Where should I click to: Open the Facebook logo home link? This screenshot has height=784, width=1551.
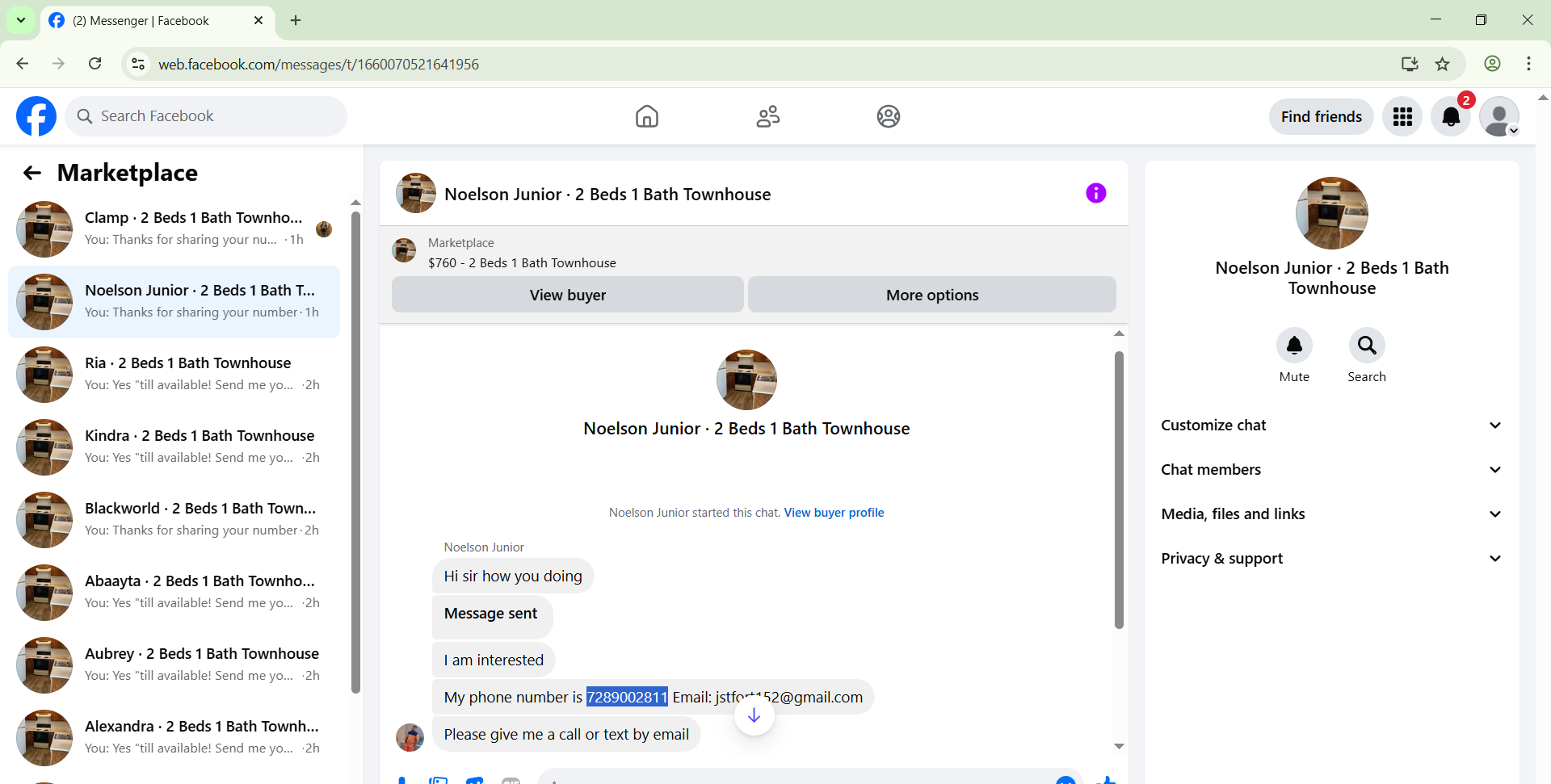[36, 116]
